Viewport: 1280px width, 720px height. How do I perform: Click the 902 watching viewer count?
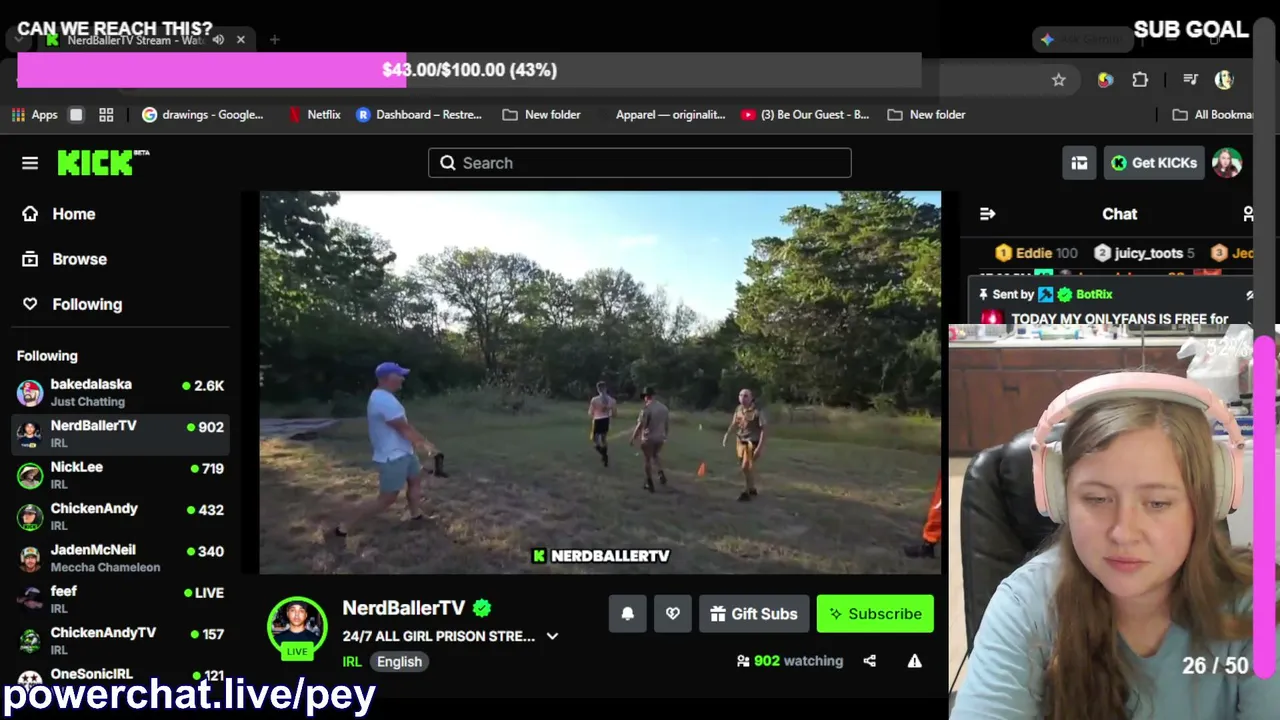790,661
